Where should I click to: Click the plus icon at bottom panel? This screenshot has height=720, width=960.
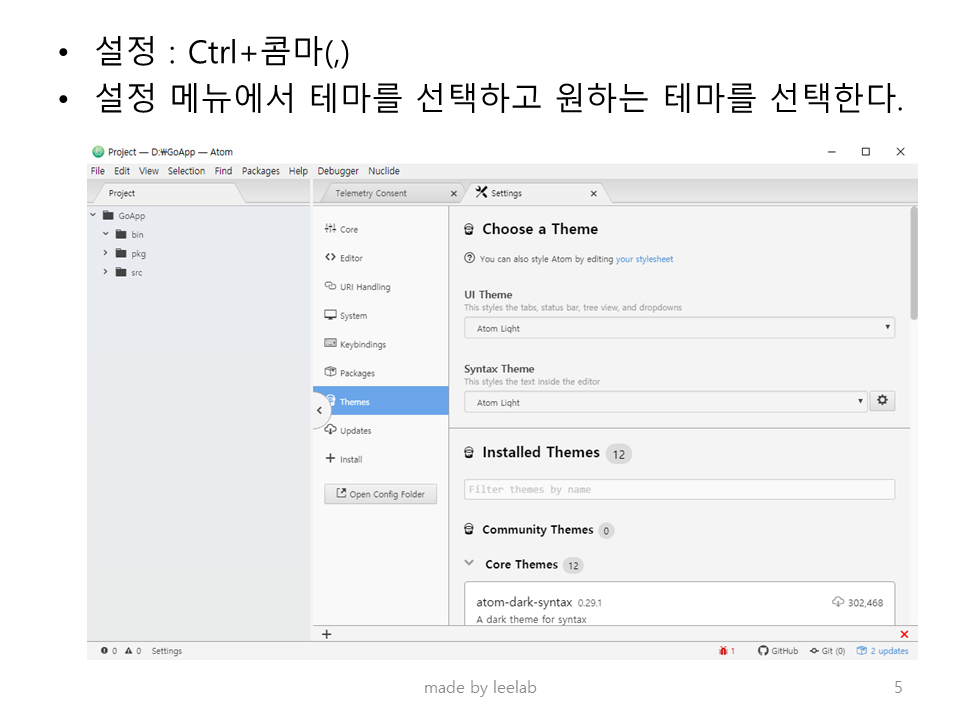click(x=326, y=634)
